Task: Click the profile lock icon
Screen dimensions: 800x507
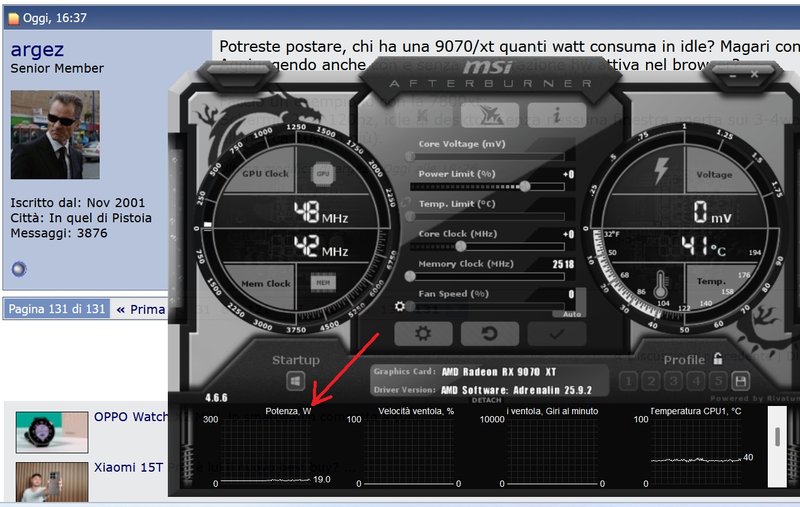Action: (x=718, y=359)
